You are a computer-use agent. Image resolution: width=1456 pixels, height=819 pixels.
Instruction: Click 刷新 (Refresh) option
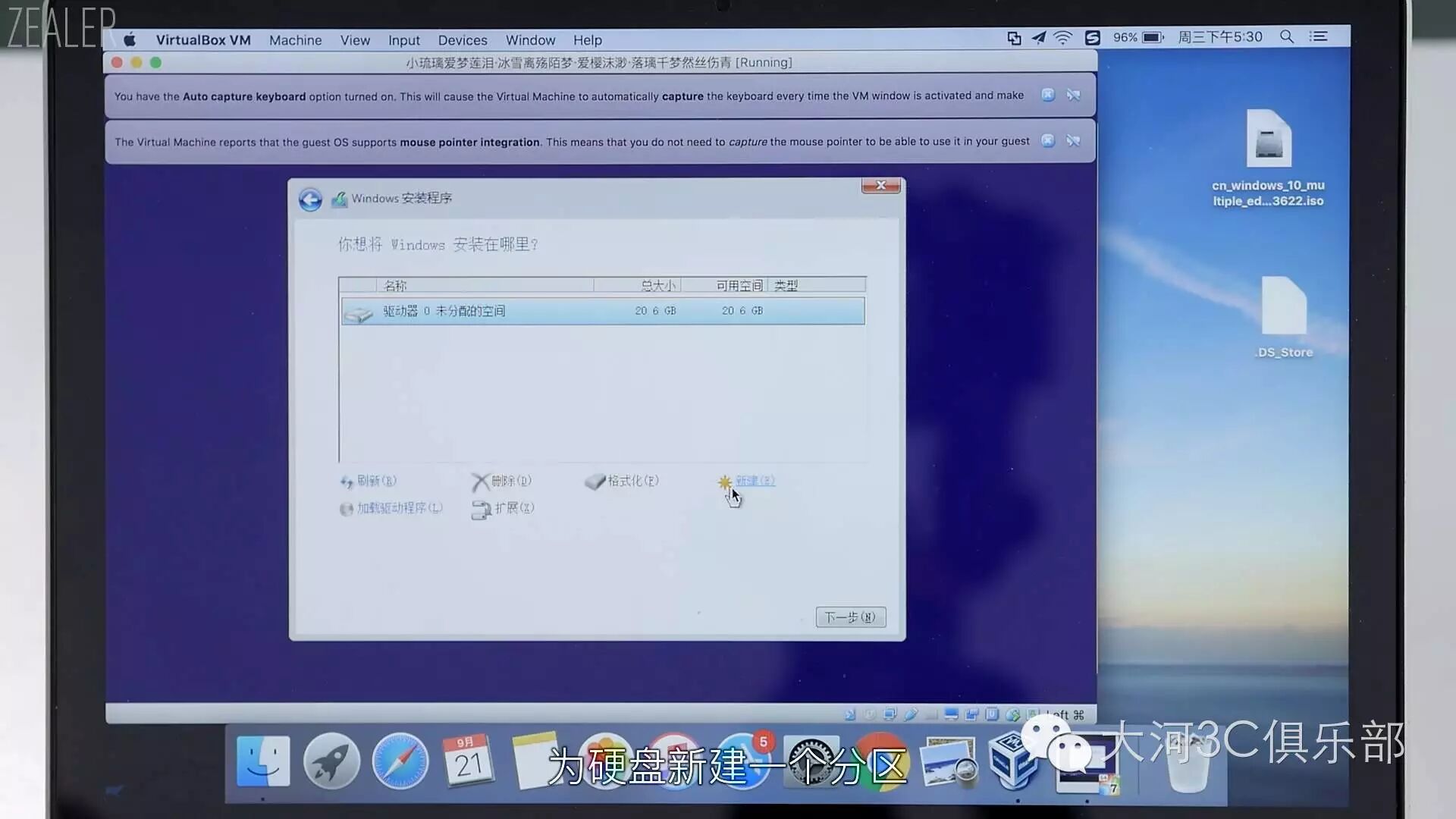tap(376, 481)
